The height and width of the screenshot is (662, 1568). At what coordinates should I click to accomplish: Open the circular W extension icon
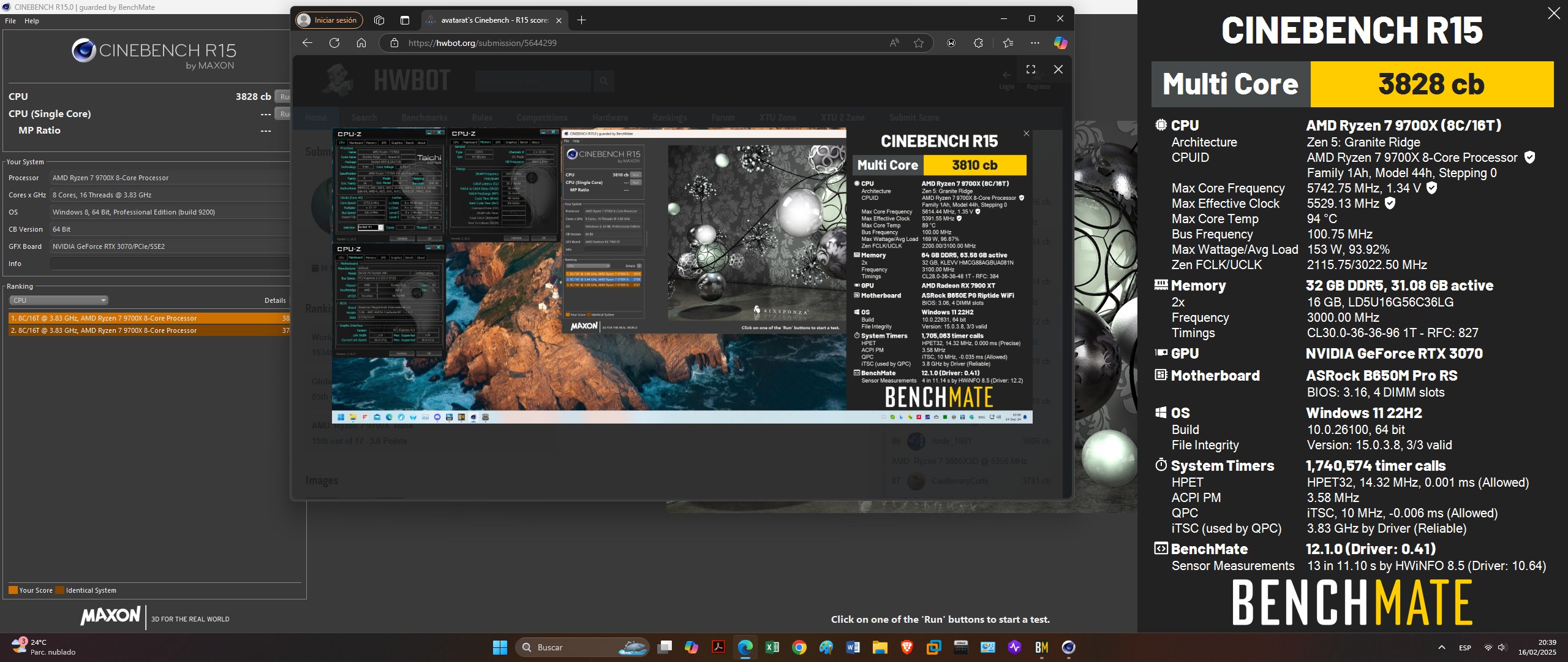[x=951, y=43]
